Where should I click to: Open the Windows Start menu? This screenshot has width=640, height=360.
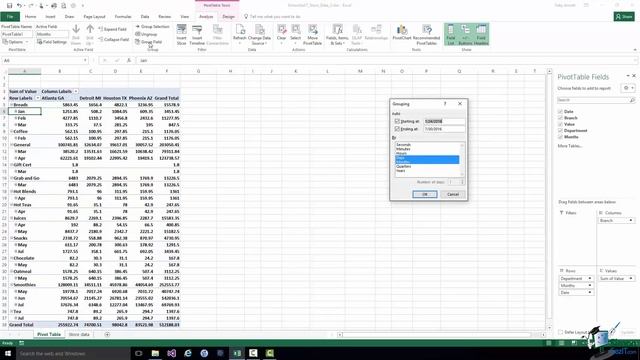8,353
